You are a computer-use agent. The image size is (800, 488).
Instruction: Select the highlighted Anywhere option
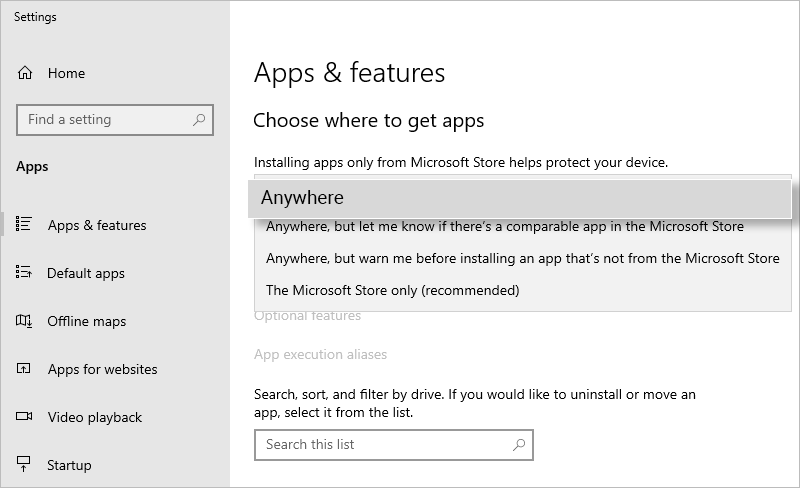pyautogui.click(x=520, y=198)
